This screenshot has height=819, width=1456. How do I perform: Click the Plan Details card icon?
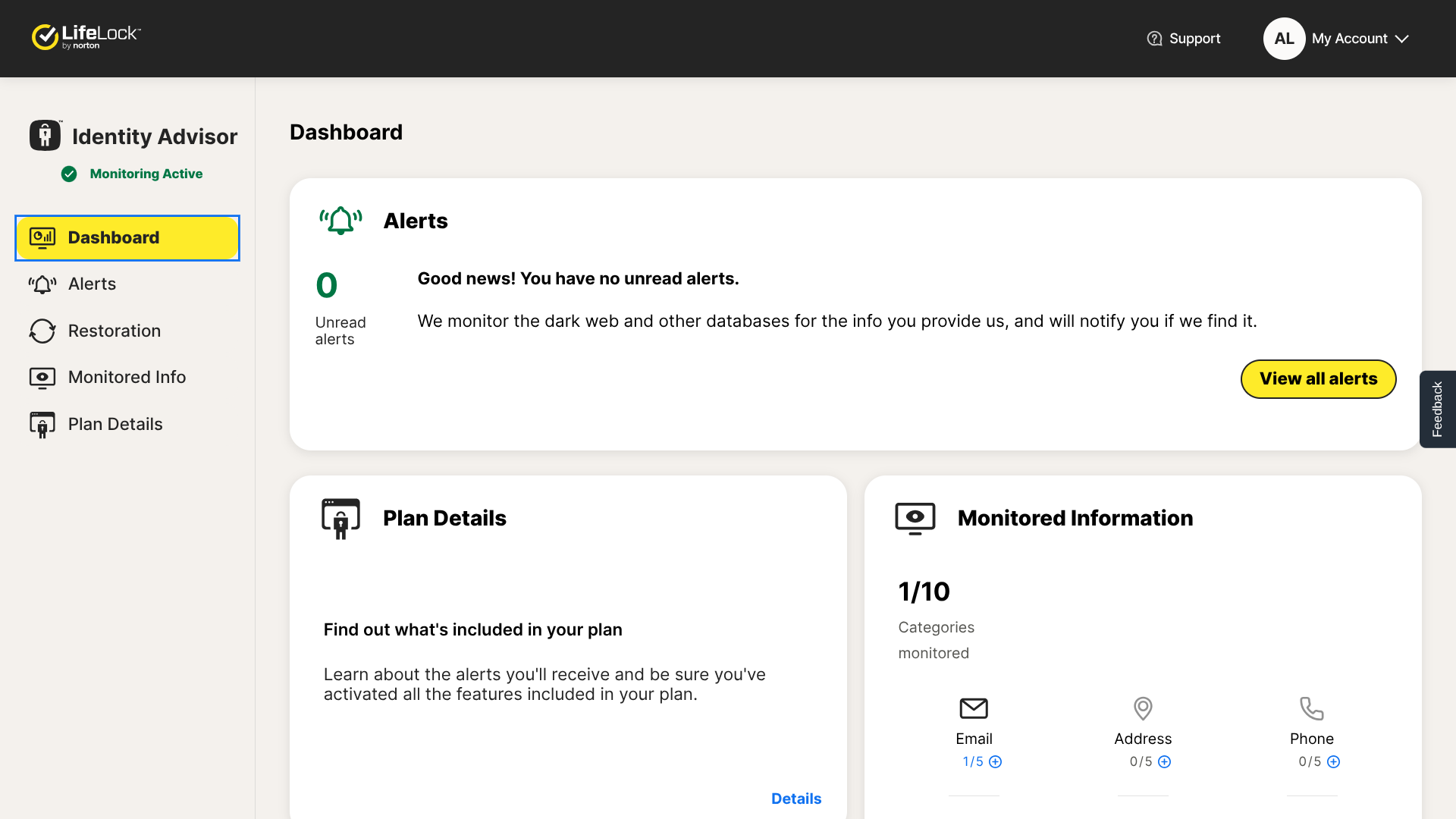(x=340, y=519)
